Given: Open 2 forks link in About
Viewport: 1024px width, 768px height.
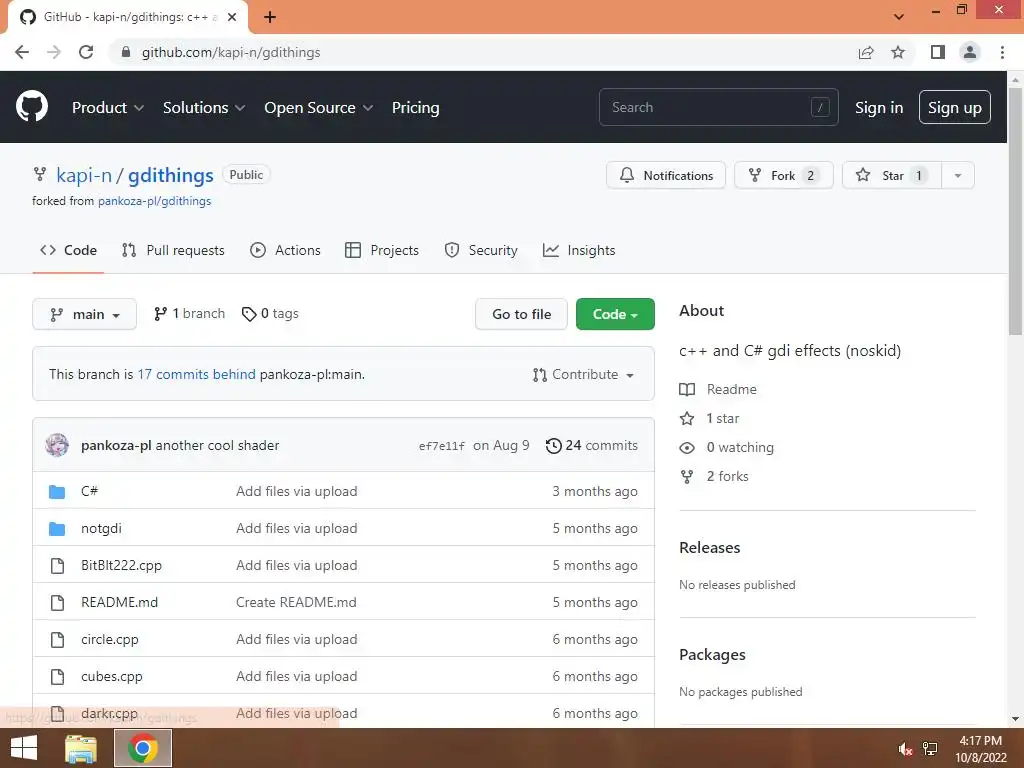Looking at the screenshot, I should [x=714, y=476].
